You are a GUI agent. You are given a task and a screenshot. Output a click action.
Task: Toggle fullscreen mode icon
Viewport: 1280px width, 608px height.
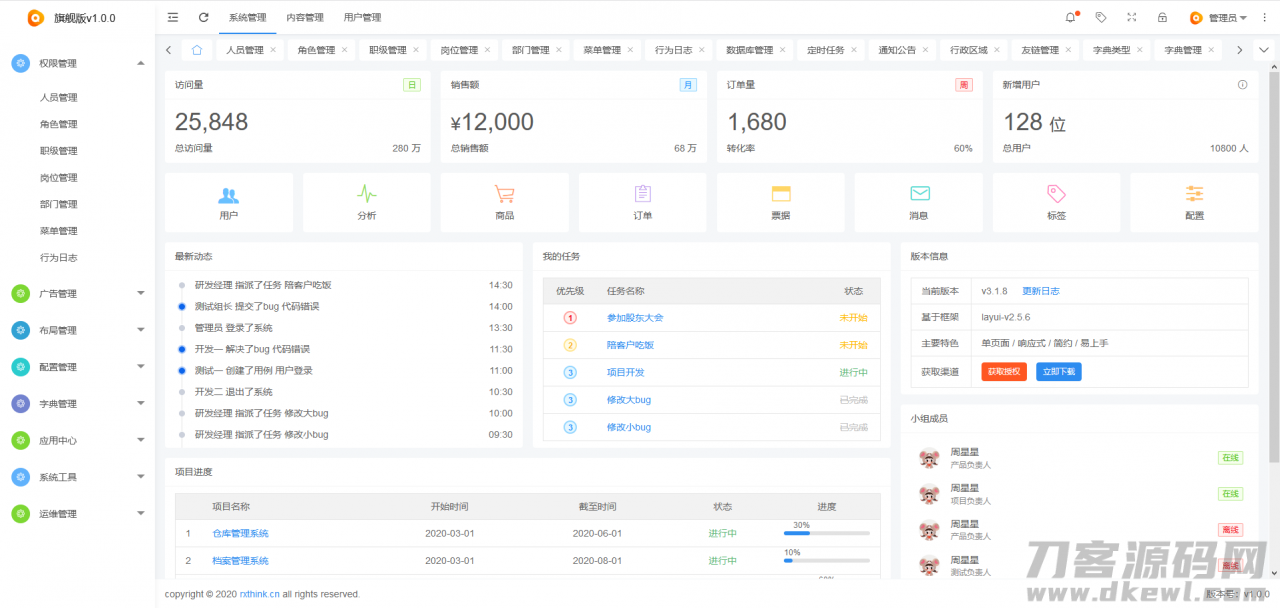[1132, 17]
